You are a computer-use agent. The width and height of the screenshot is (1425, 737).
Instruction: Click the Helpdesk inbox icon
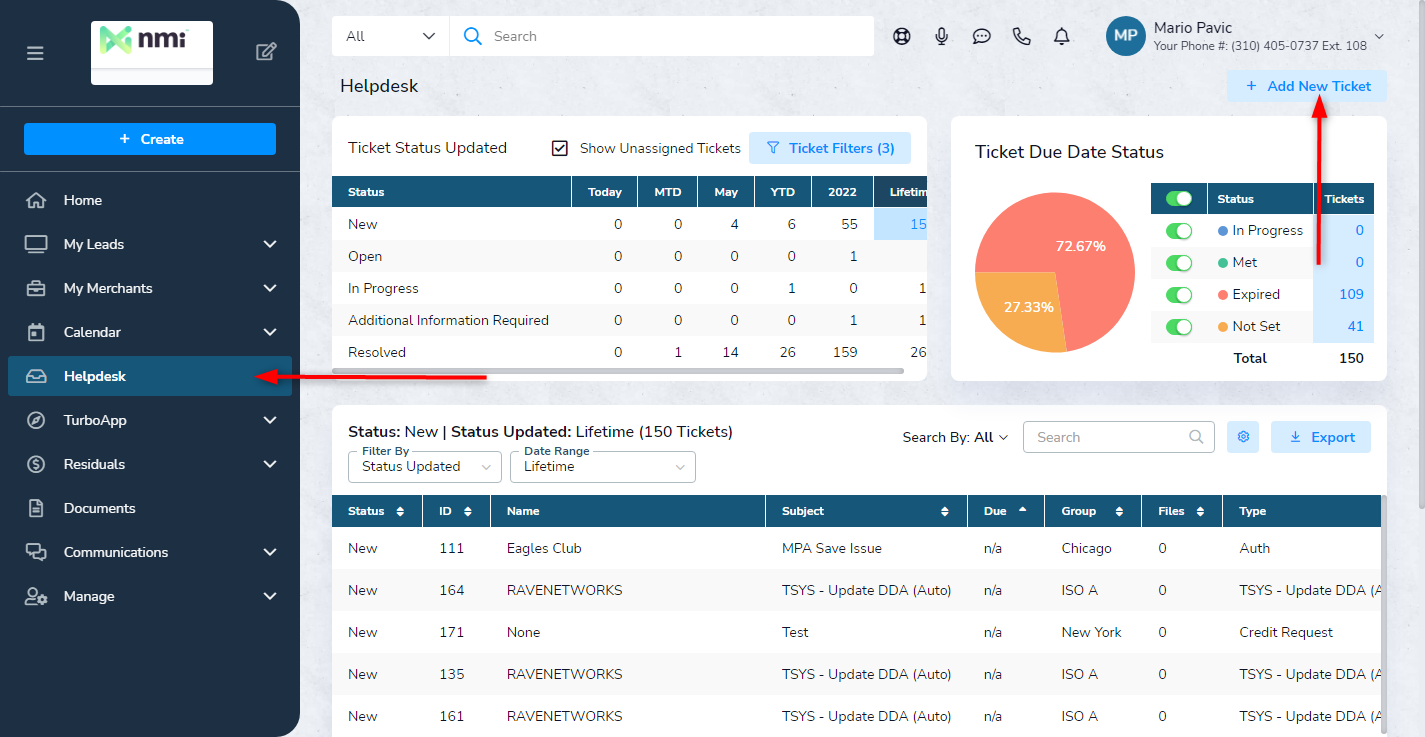tap(36, 376)
